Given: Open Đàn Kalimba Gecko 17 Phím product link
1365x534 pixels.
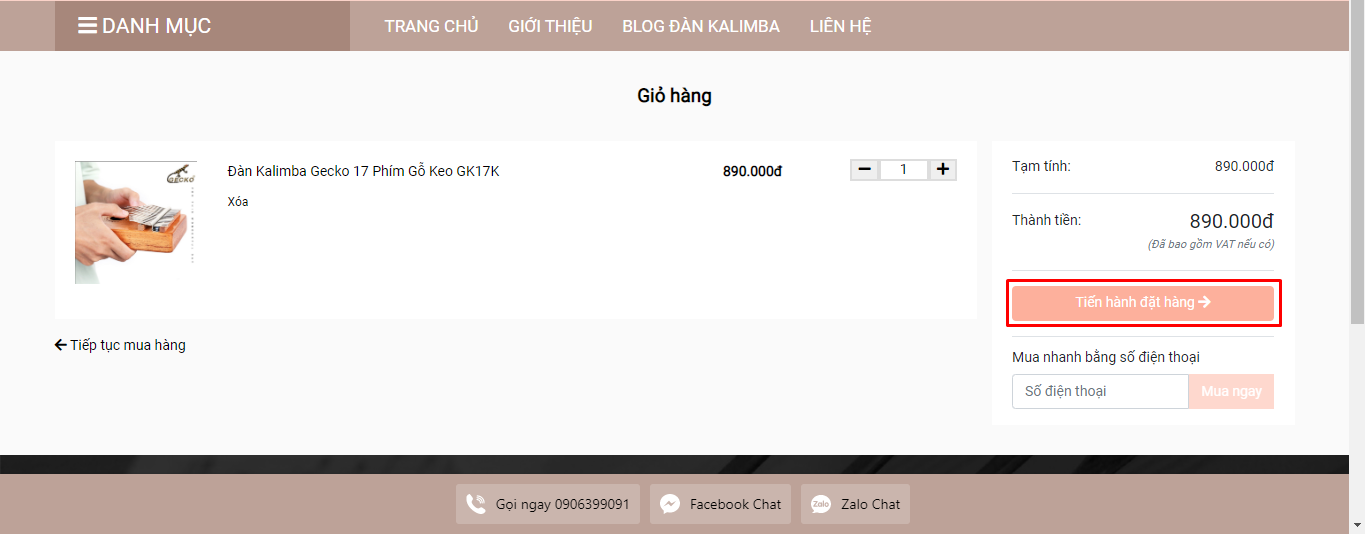Looking at the screenshot, I should coord(363,171).
